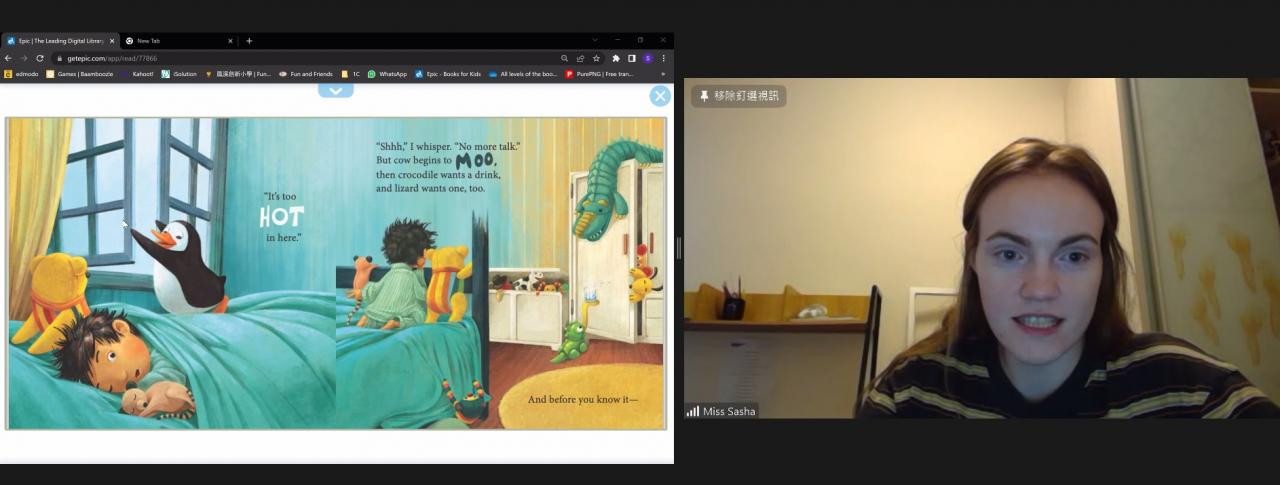Screen dimensions: 1280x485
Task: Share this page from the address bar
Action: coord(580,58)
